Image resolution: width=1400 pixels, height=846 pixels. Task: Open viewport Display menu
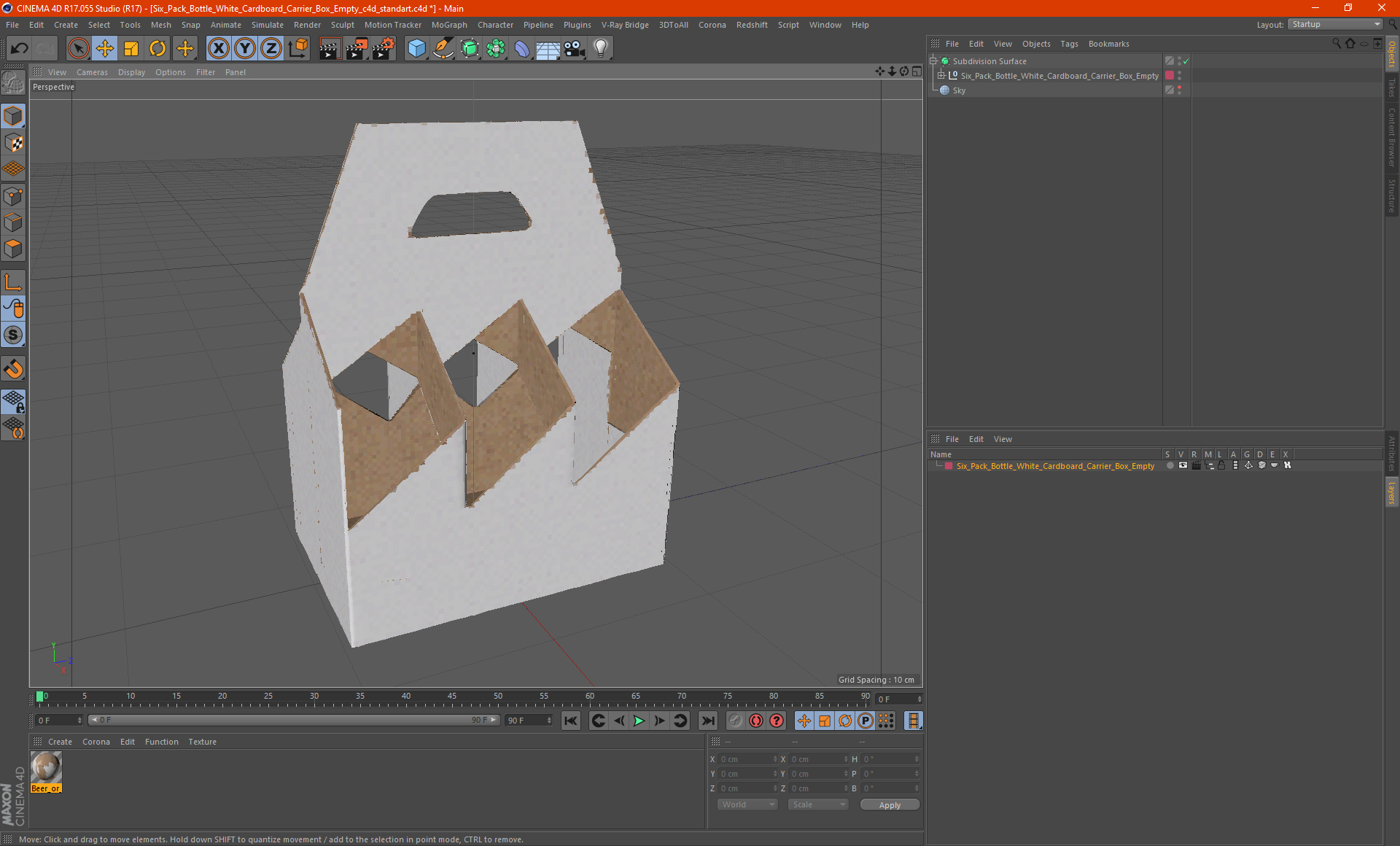131,72
